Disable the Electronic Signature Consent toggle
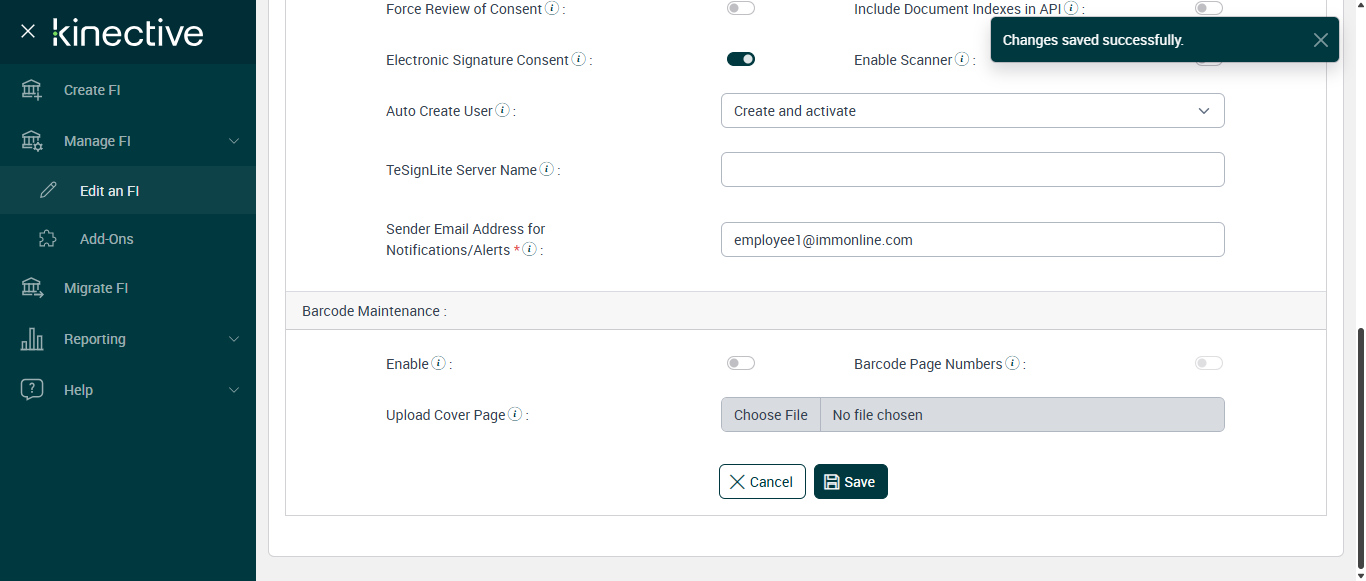 click(741, 59)
